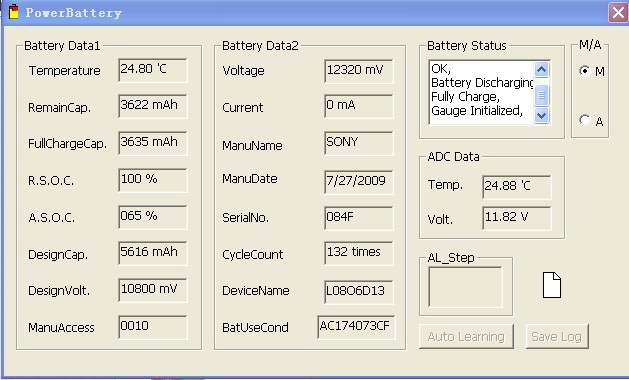Click the 'RemainCap.' label

59,108
